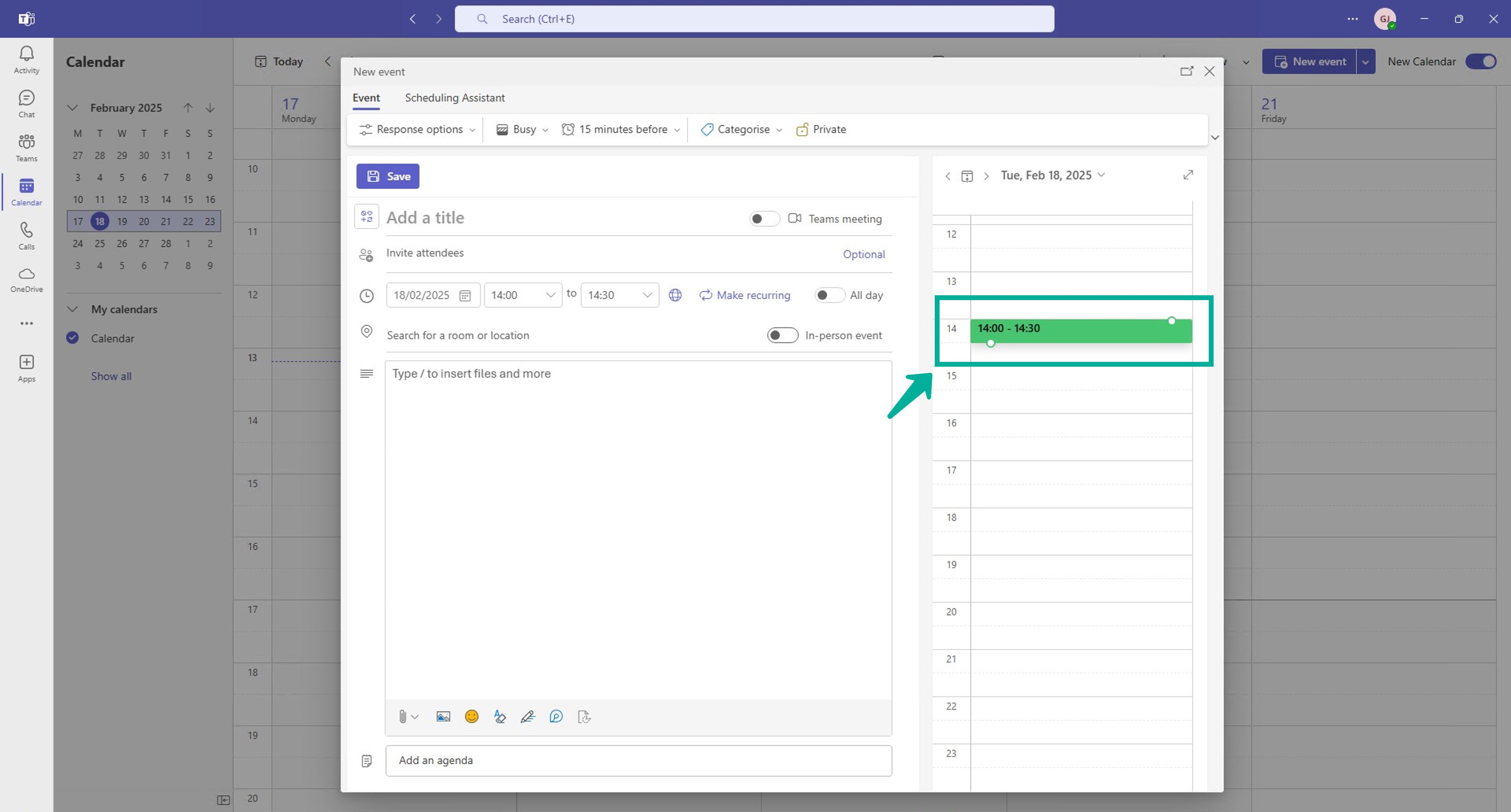Click the history back arrow near search
Image resolution: width=1511 pixels, height=812 pixels.
pyautogui.click(x=413, y=19)
